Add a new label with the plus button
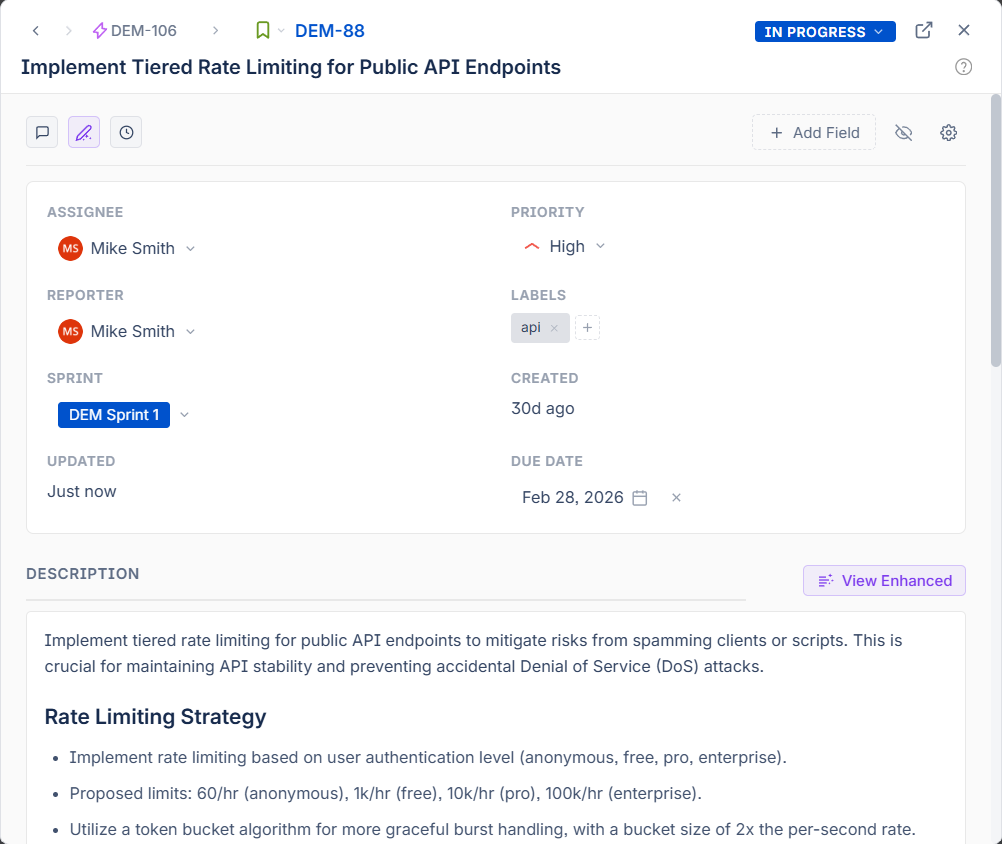 tap(587, 327)
